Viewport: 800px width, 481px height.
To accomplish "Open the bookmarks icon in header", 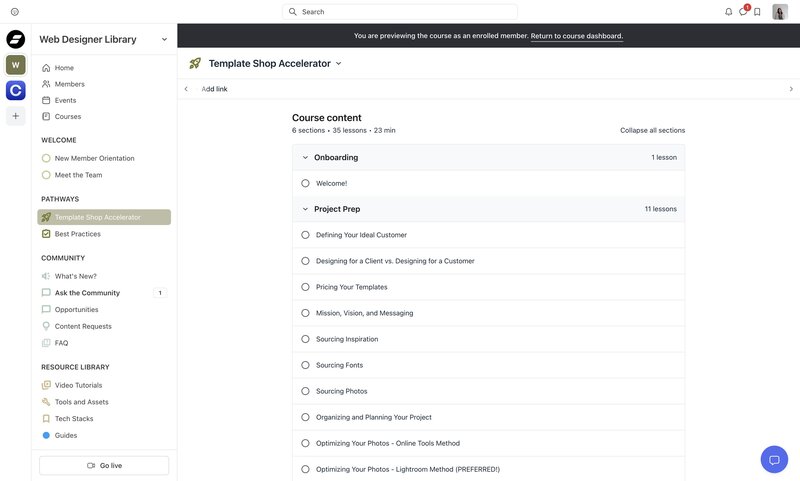I will [757, 12].
